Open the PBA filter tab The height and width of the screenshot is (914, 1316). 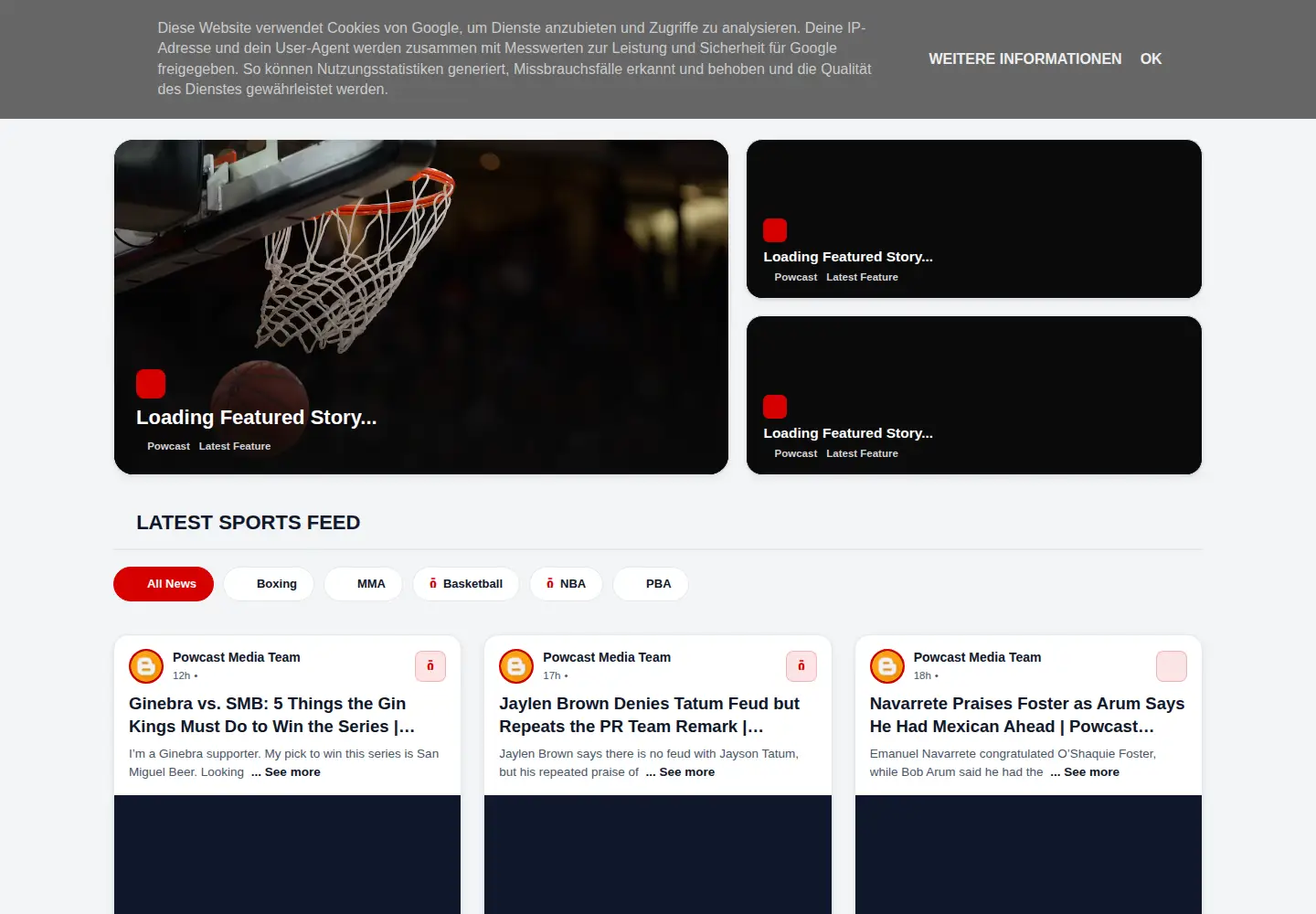(x=651, y=584)
